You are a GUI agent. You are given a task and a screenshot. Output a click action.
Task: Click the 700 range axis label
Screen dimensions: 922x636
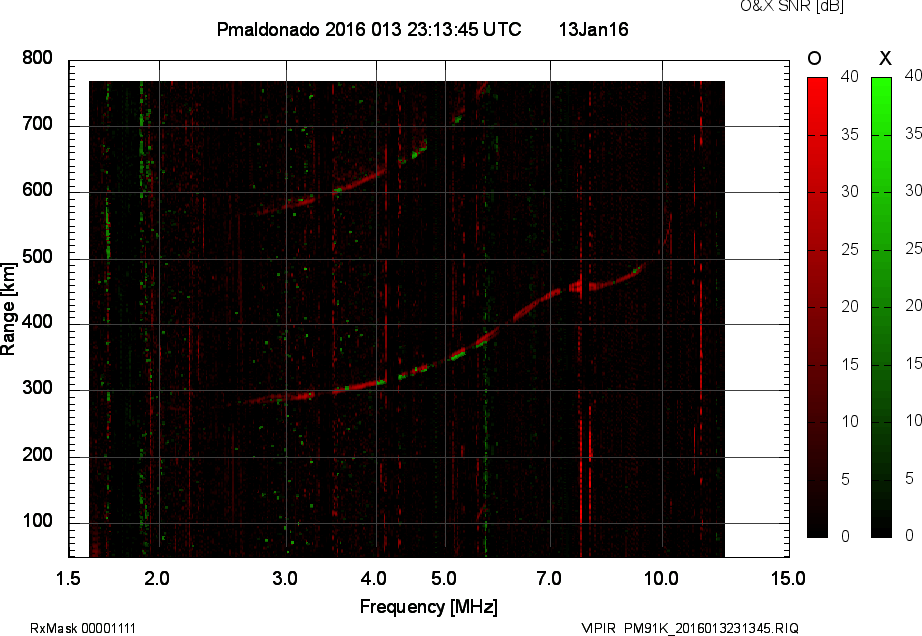(x=37, y=124)
